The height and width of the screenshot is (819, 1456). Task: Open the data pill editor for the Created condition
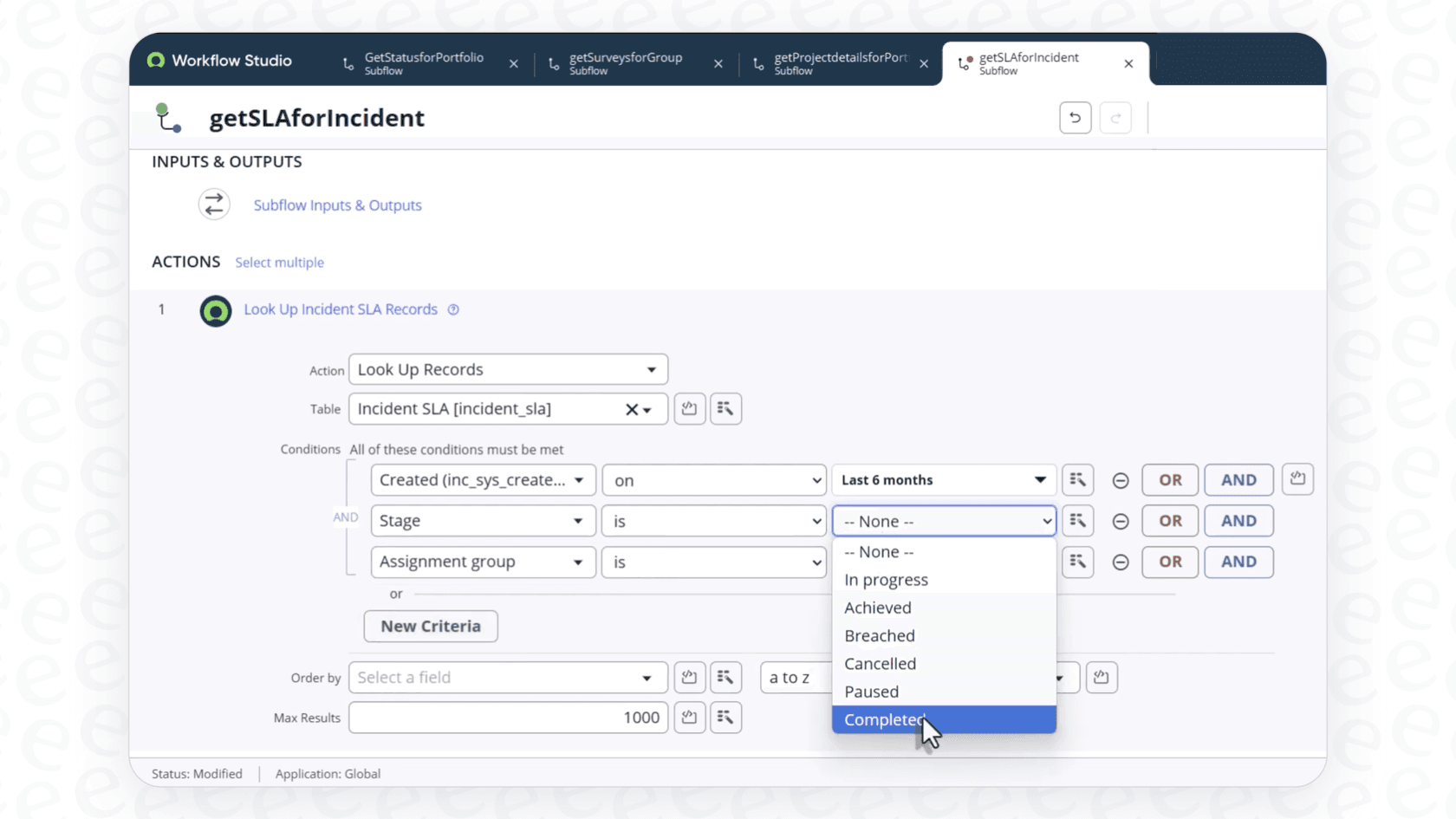[x=1078, y=479]
